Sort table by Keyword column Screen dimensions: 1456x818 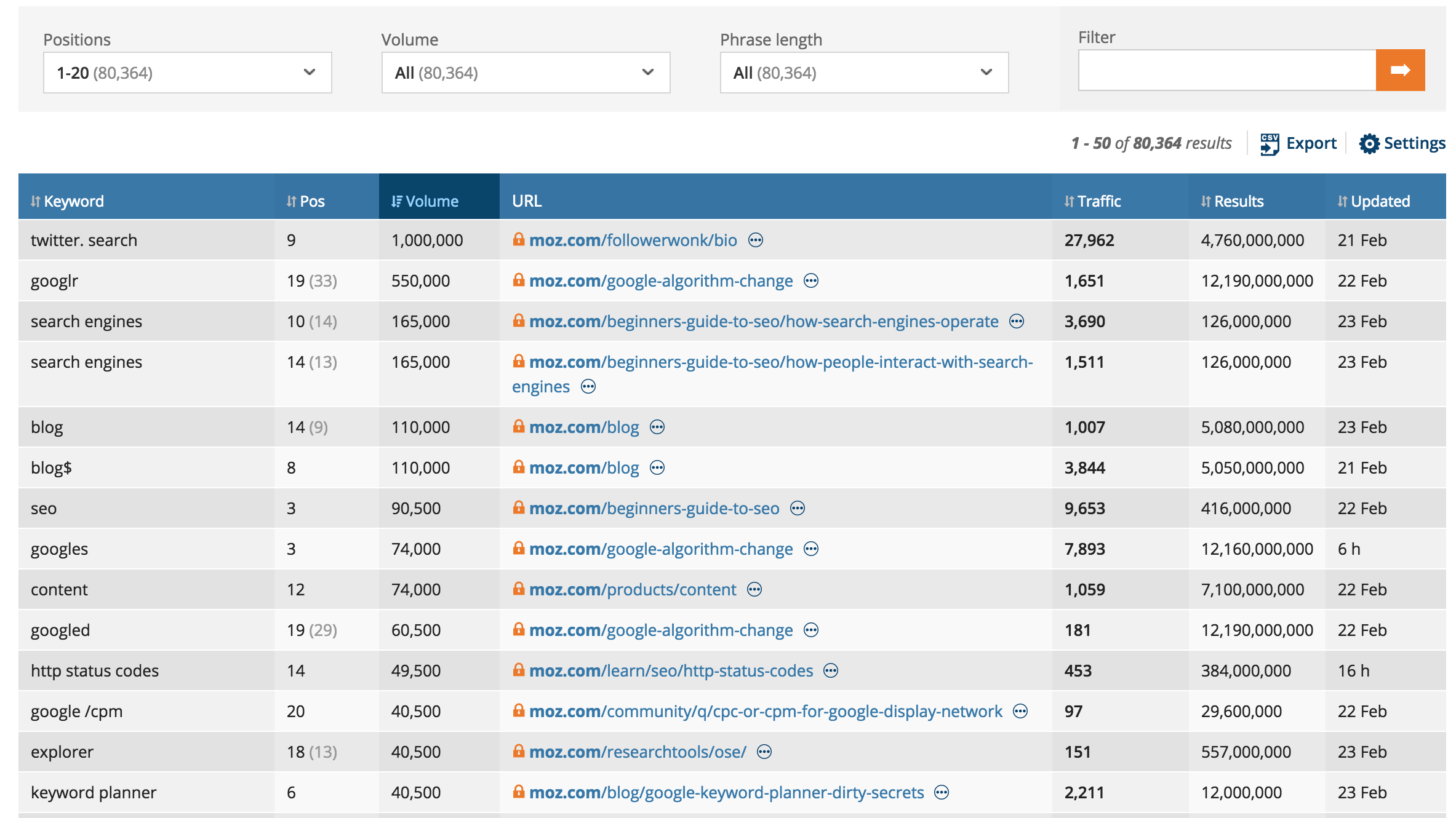point(73,201)
